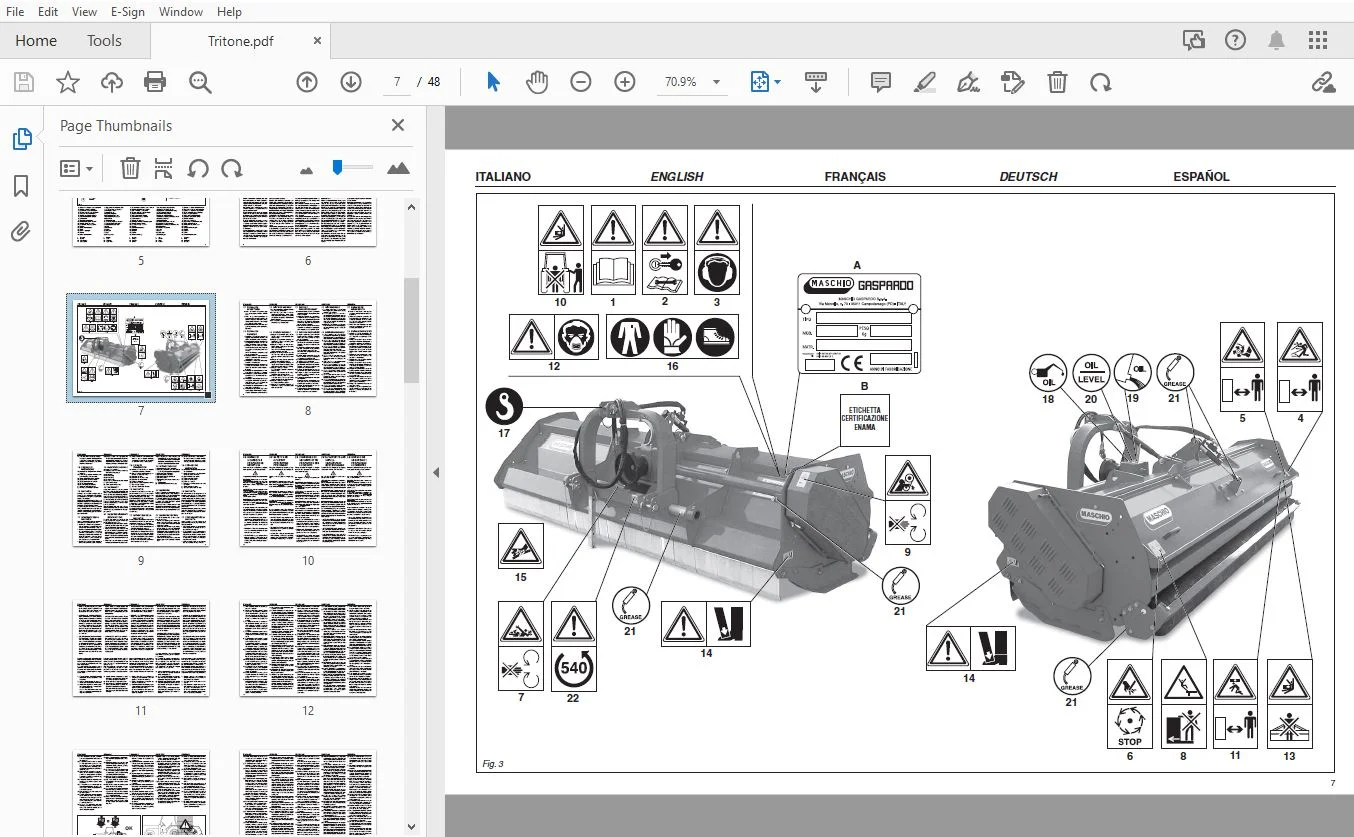This screenshot has height=837, width=1354.
Task: Open the bookmarks sidebar icon
Action: pos(21,186)
